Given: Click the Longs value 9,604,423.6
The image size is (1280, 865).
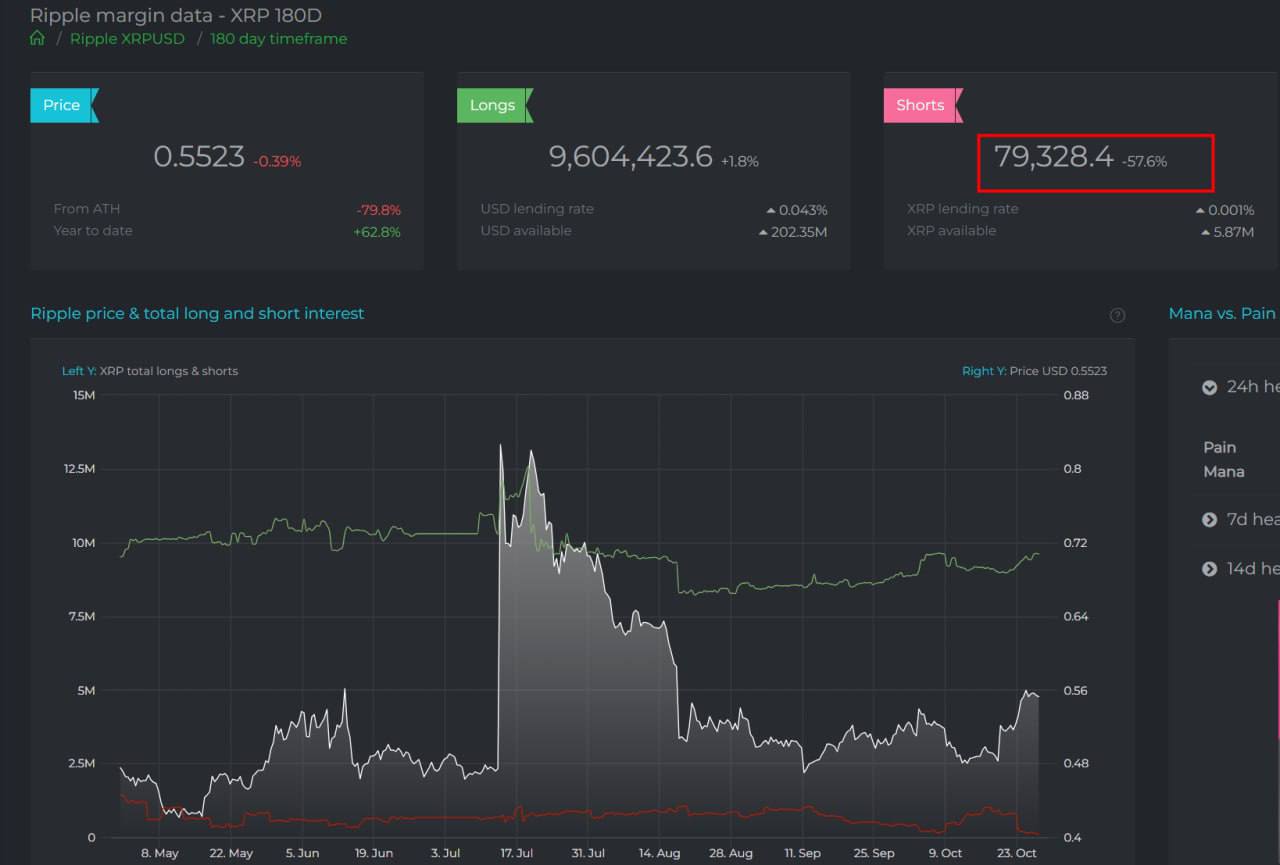Looking at the screenshot, I should click(x=630, y=156).
